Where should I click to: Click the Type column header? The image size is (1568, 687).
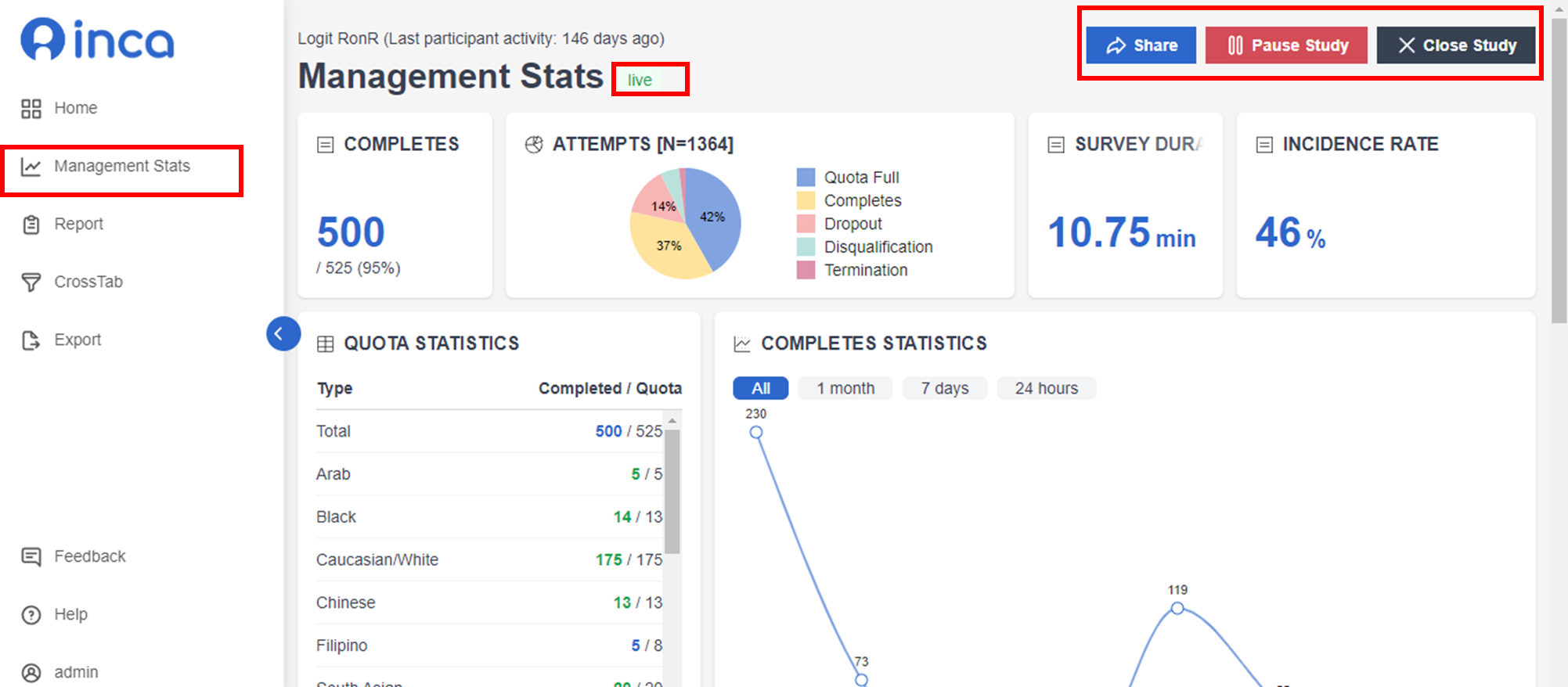[x=335, y=389]
